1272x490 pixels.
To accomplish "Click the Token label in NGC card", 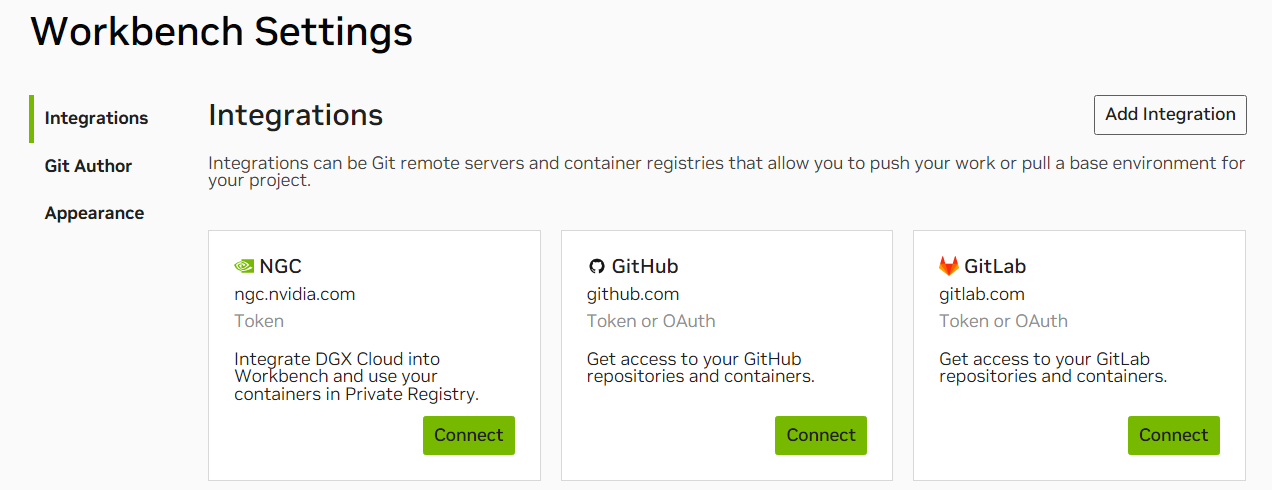I will 259,321.
